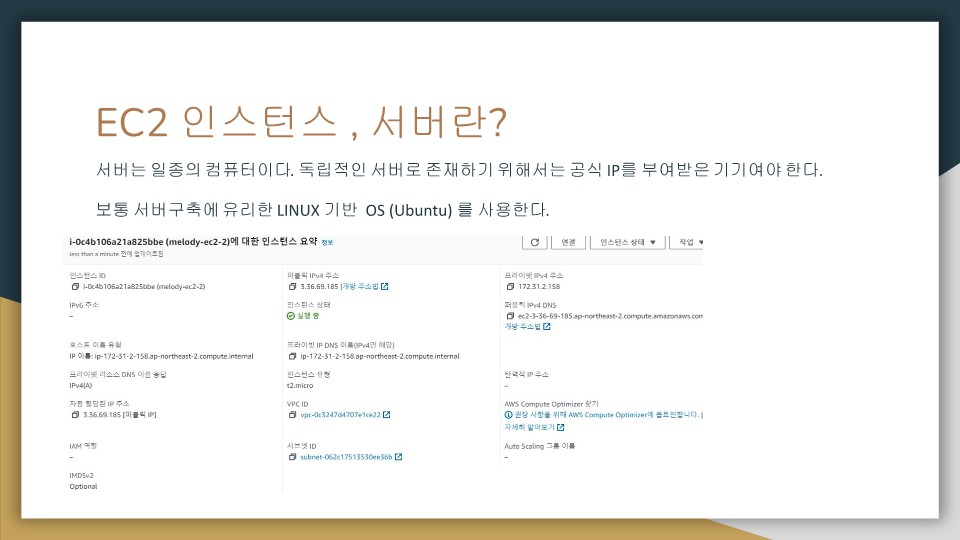Copy the subnet ID value

tap(293, 457)
